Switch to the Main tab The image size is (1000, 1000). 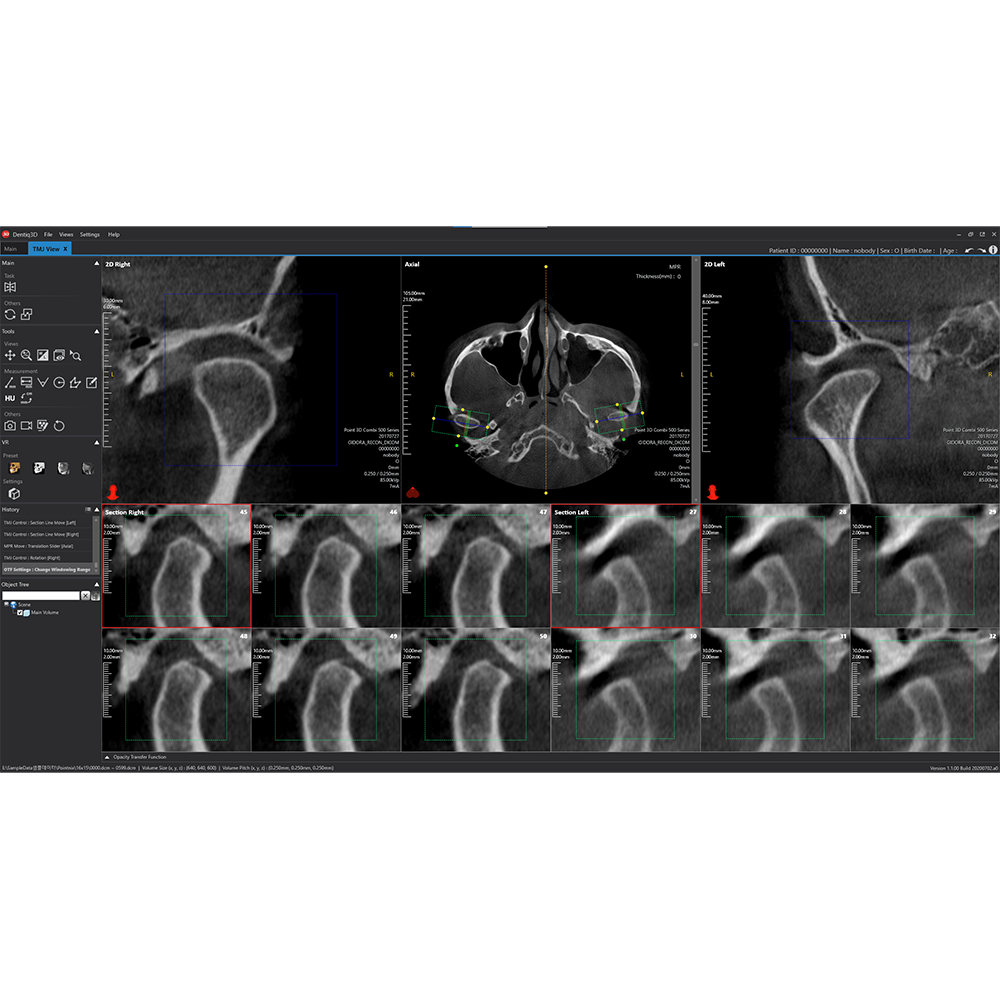click(10, 248)
